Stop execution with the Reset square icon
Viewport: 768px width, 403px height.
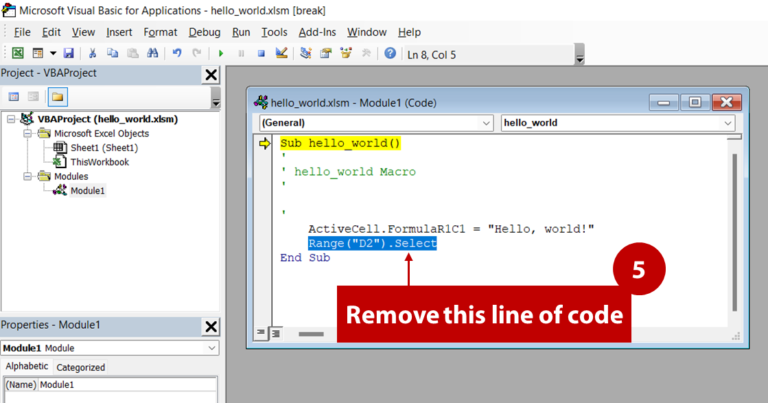pyautogui.click(x=261, y=53)
